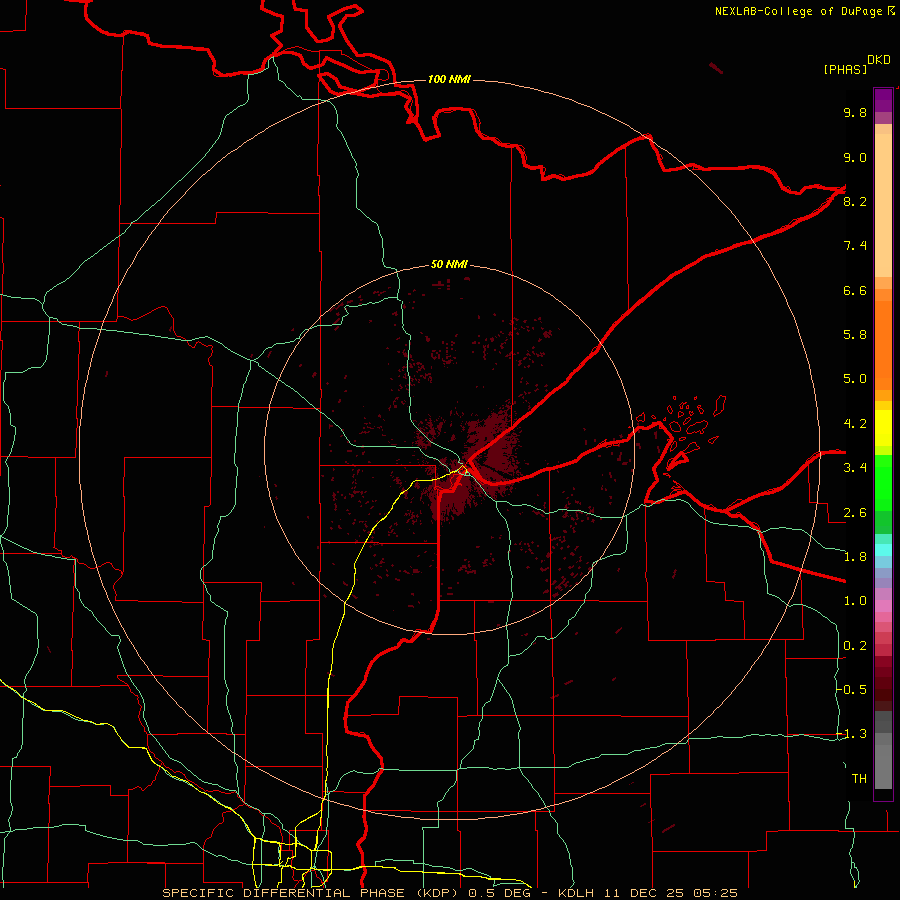The width and height of the screenshot is (900, 900).
Task: Select the 1.8 legend value
Action: [x=855, y=557]
